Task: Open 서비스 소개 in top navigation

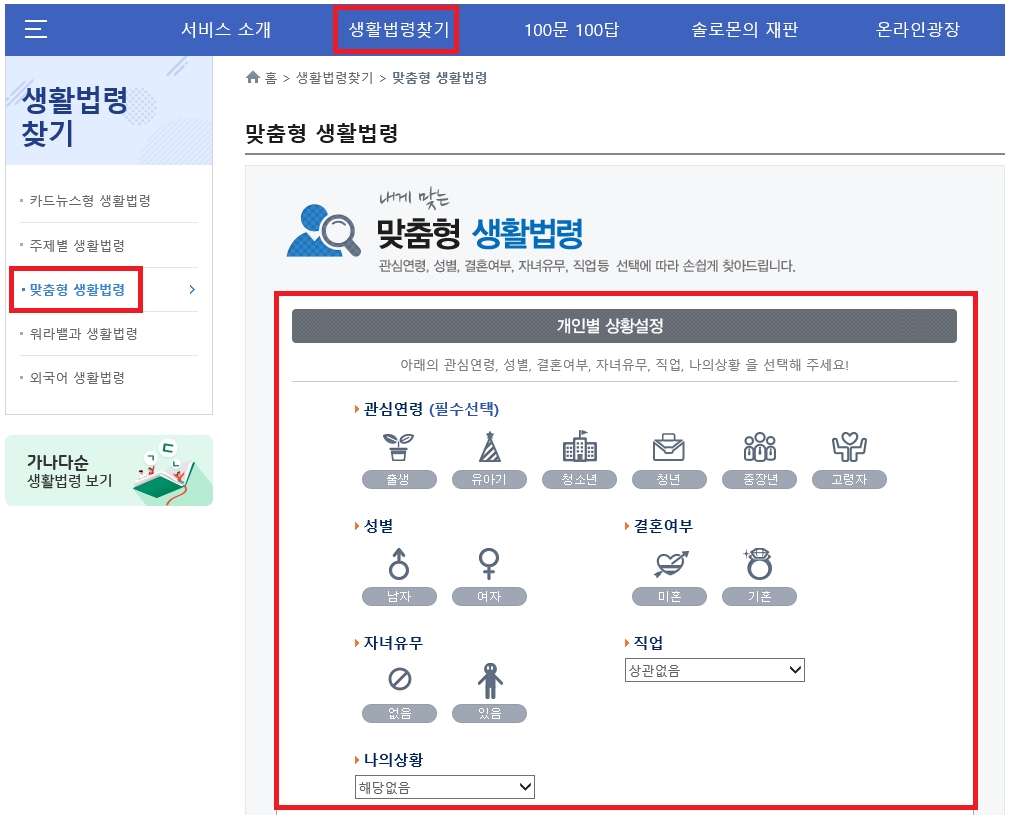Action: (225, 30)
